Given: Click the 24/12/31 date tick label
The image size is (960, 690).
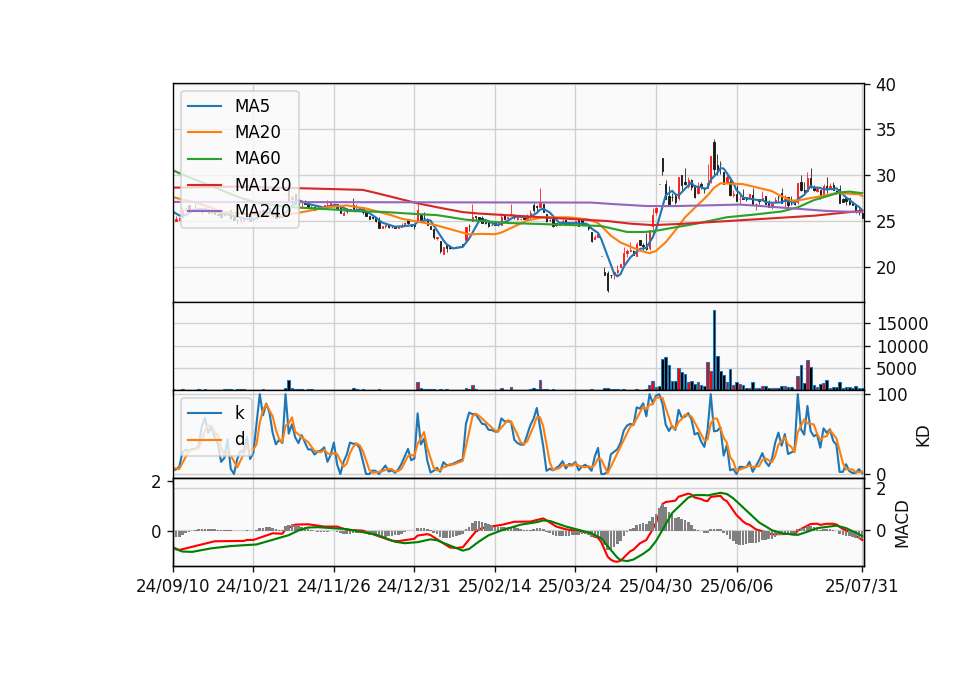Looking at the screenshot, I should tap(414, 586).
